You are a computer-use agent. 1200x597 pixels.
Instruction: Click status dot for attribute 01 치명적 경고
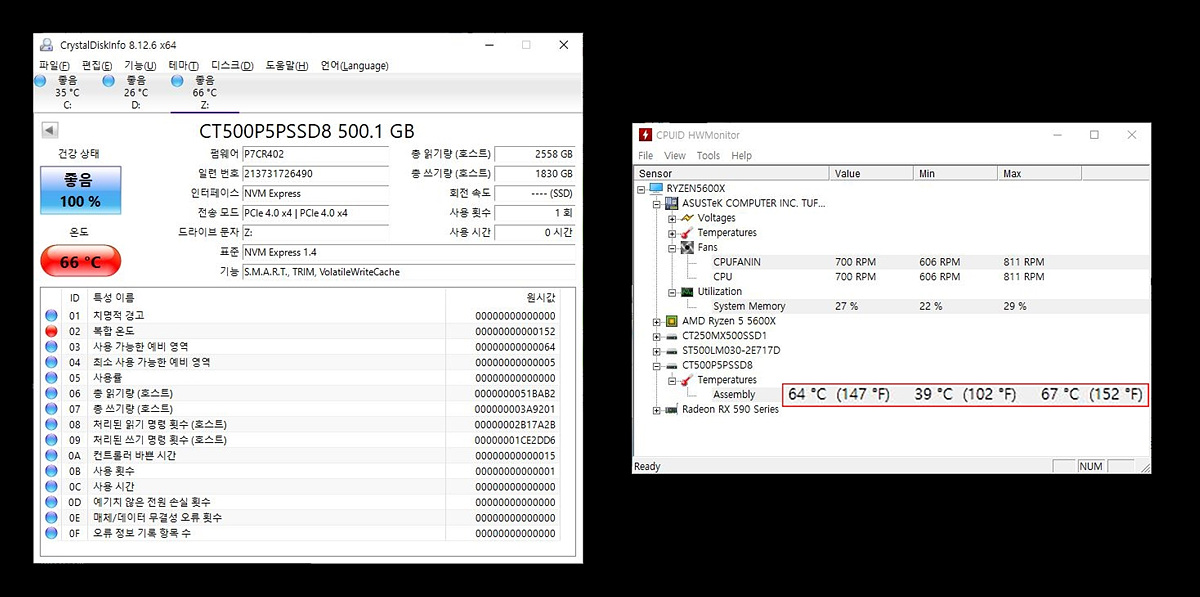coord(51,315)
